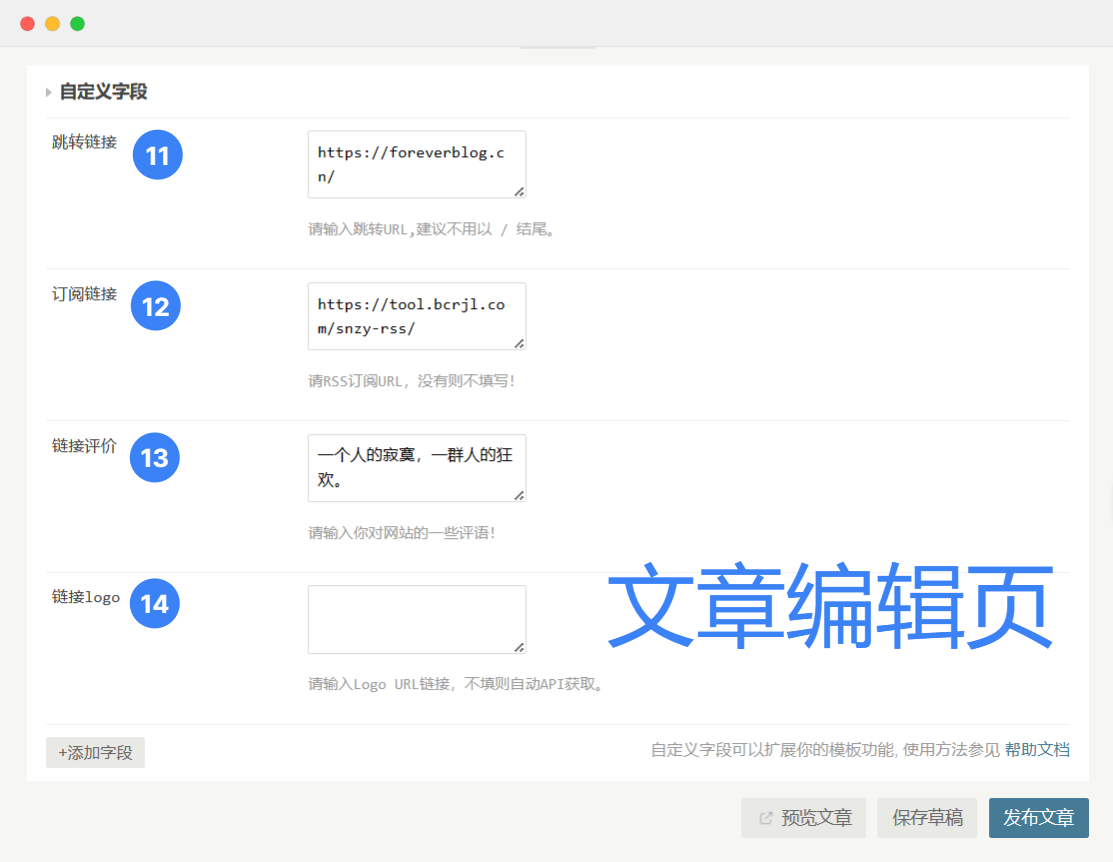Click the blue marker numbered 11
This screenshot has width=1113, height=862.
[157, 155]
